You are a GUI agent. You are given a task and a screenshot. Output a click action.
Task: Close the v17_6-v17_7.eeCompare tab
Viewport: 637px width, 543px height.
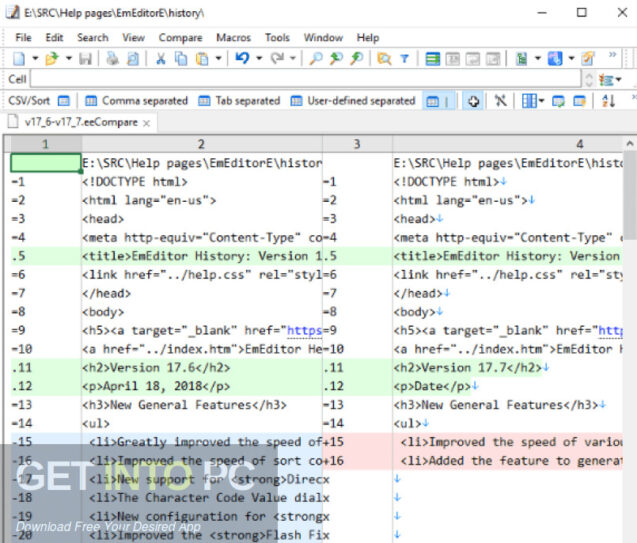[147, 123]
